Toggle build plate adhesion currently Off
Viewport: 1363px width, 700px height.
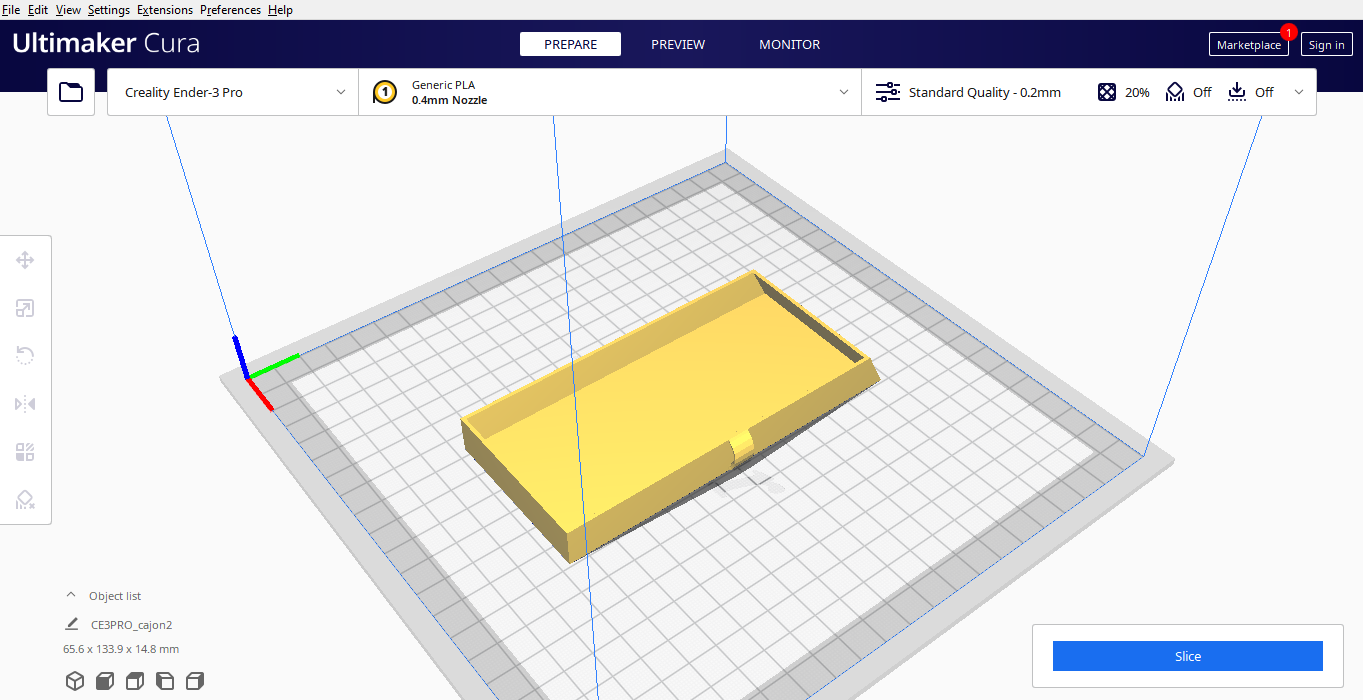[x=1249, y=91]
